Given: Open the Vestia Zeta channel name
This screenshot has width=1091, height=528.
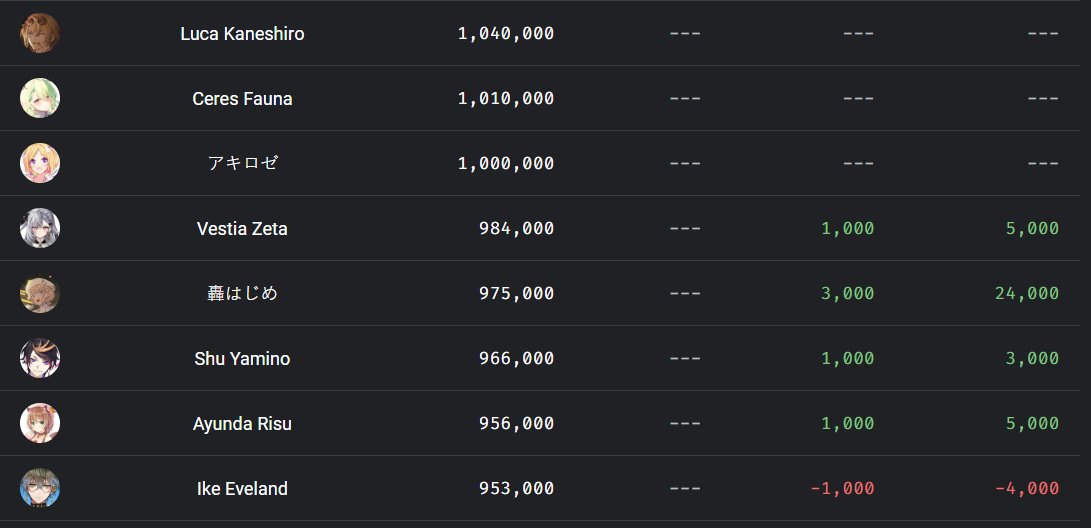Looking at the screenshot, I should click(242, 229).
